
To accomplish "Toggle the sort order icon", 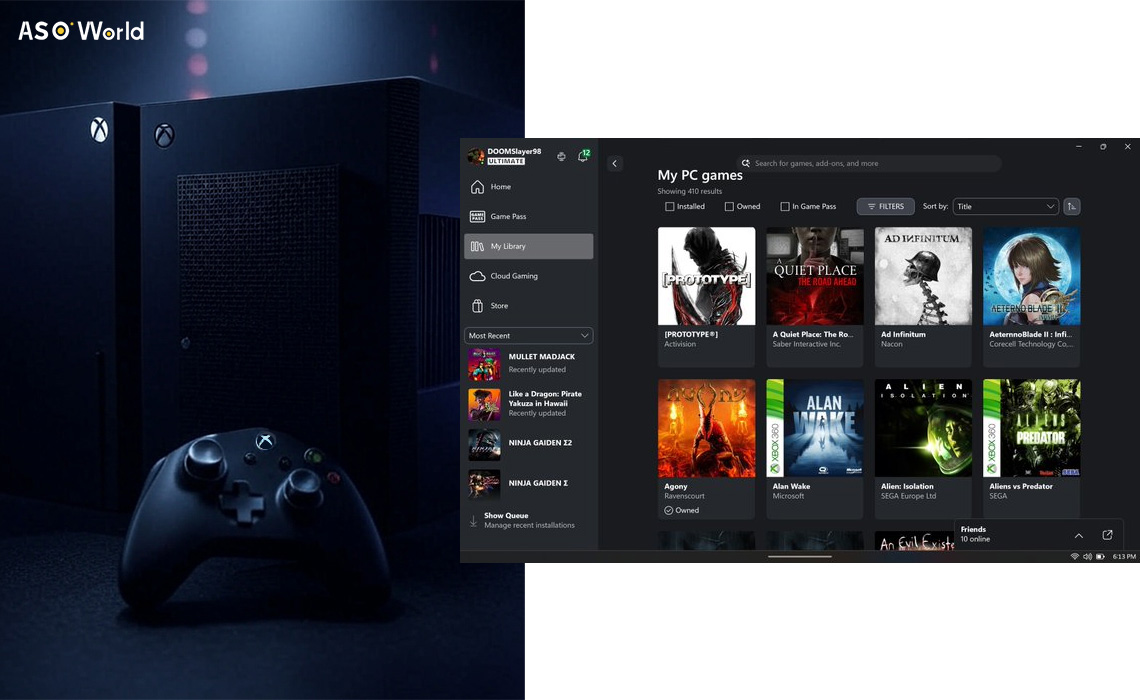I will (1072, 206).
